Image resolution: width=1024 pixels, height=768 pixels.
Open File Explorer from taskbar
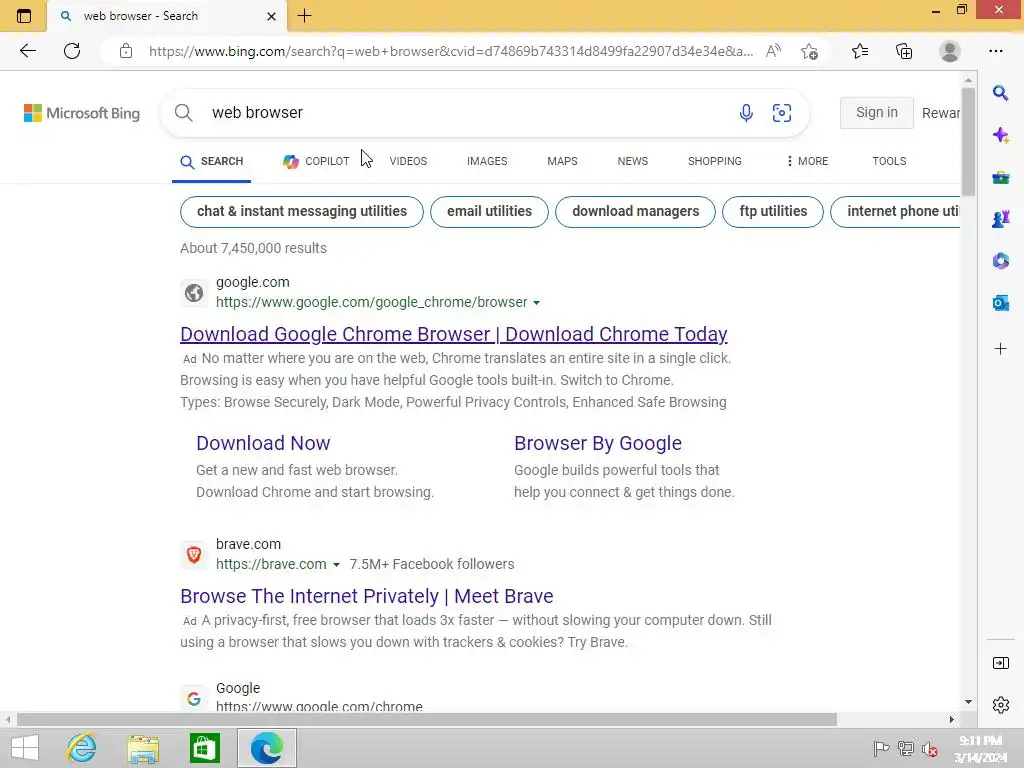point(143,748)
